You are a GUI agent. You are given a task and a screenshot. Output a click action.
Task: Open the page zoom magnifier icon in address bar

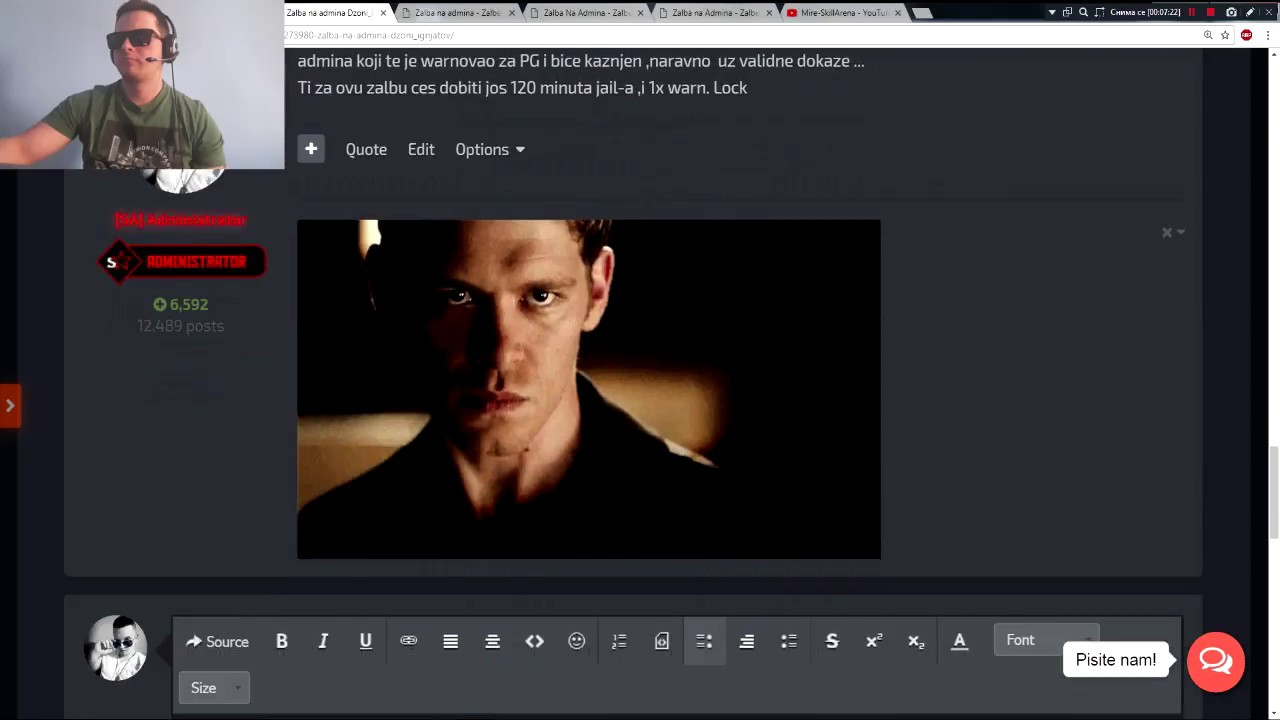1208,35
